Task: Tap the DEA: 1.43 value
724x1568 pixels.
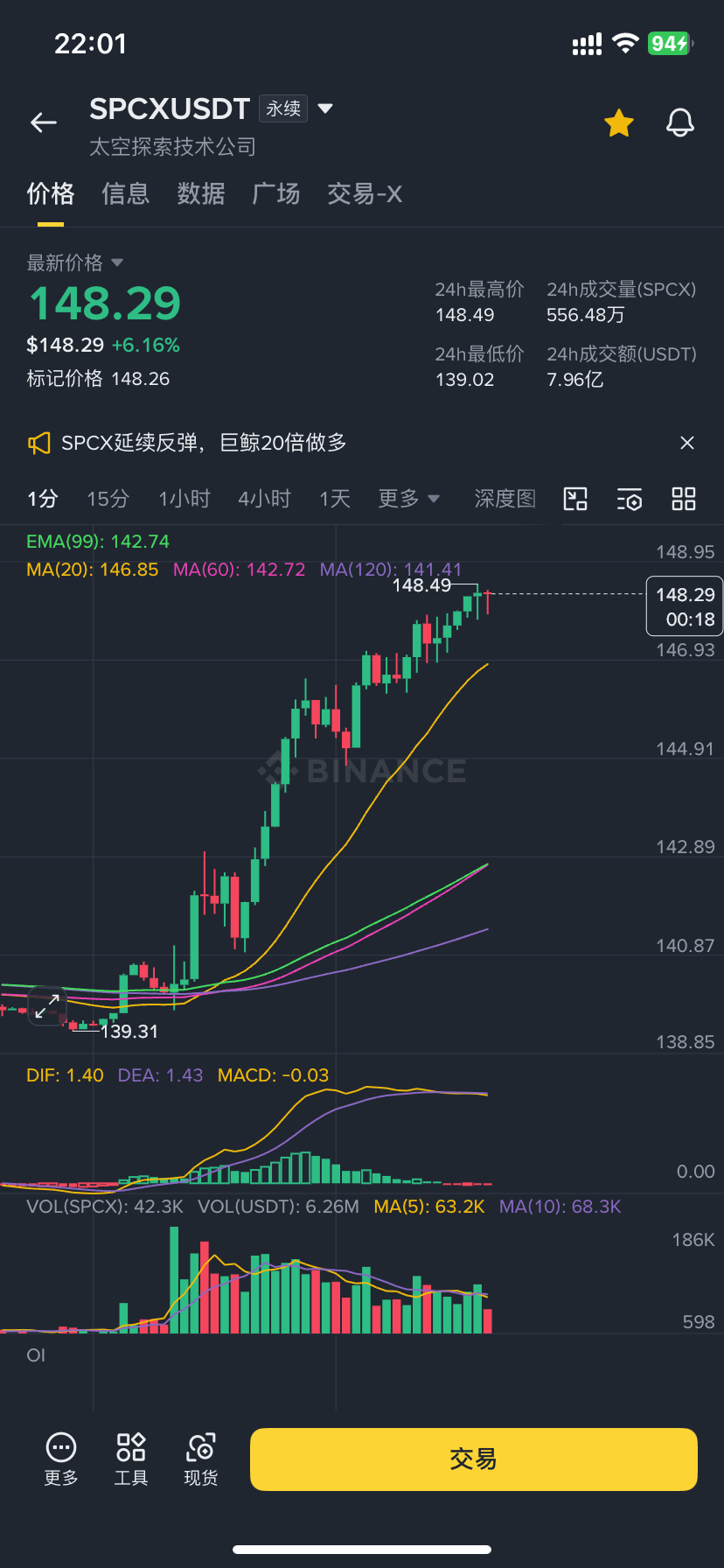Action: (161, 1075)
